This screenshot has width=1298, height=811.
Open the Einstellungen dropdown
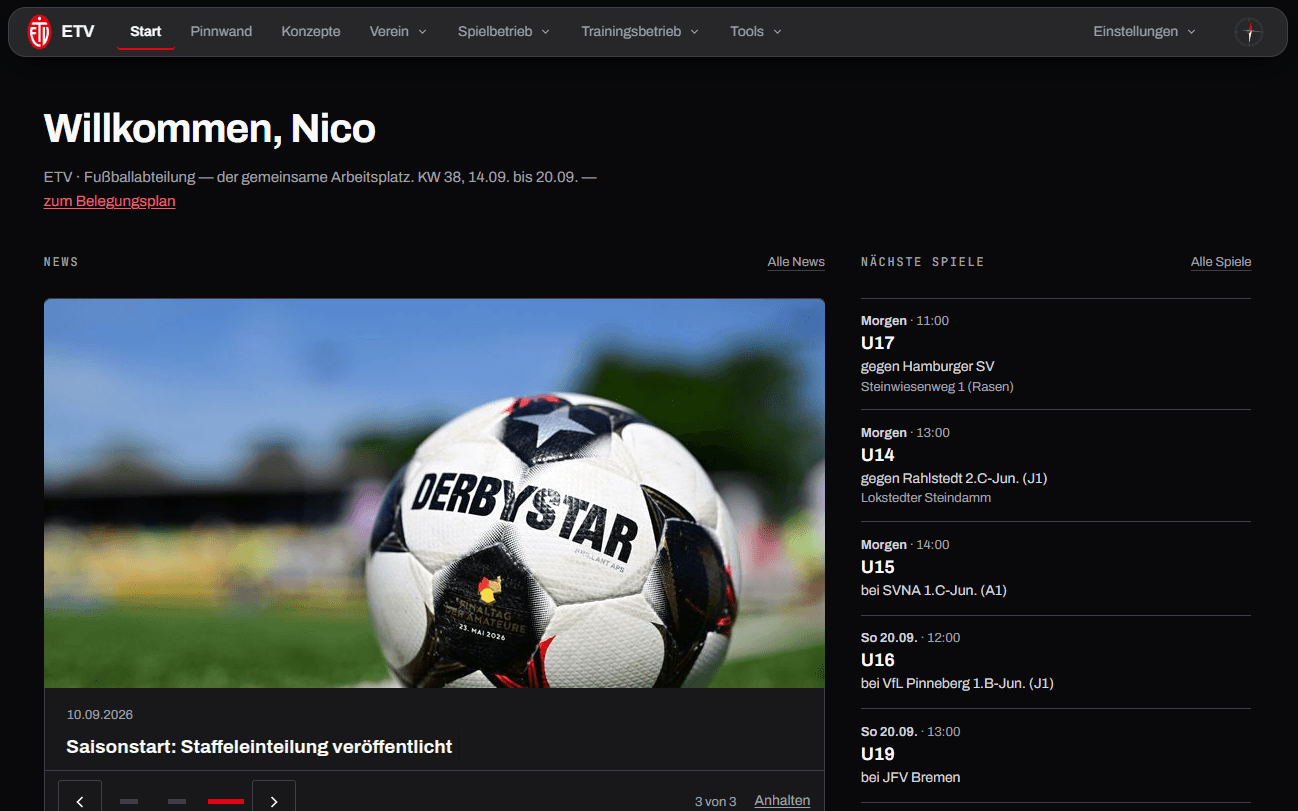(x=1144, y=32)
